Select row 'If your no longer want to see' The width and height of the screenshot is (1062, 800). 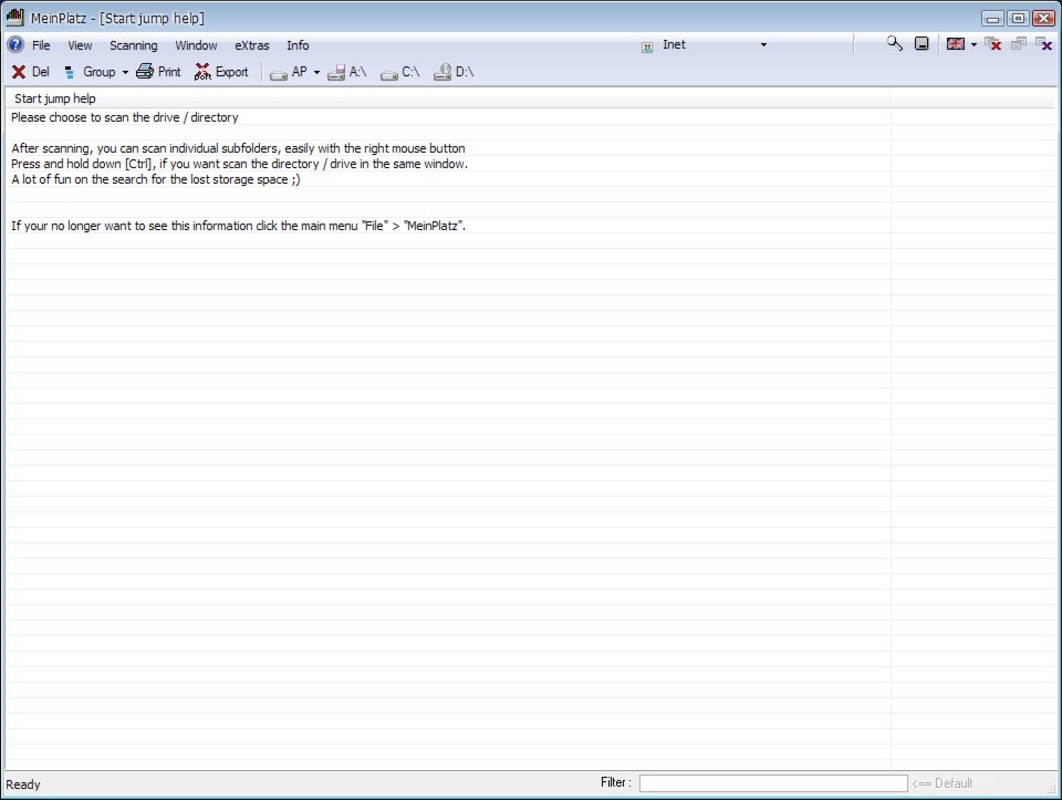(x=238, y=226)
